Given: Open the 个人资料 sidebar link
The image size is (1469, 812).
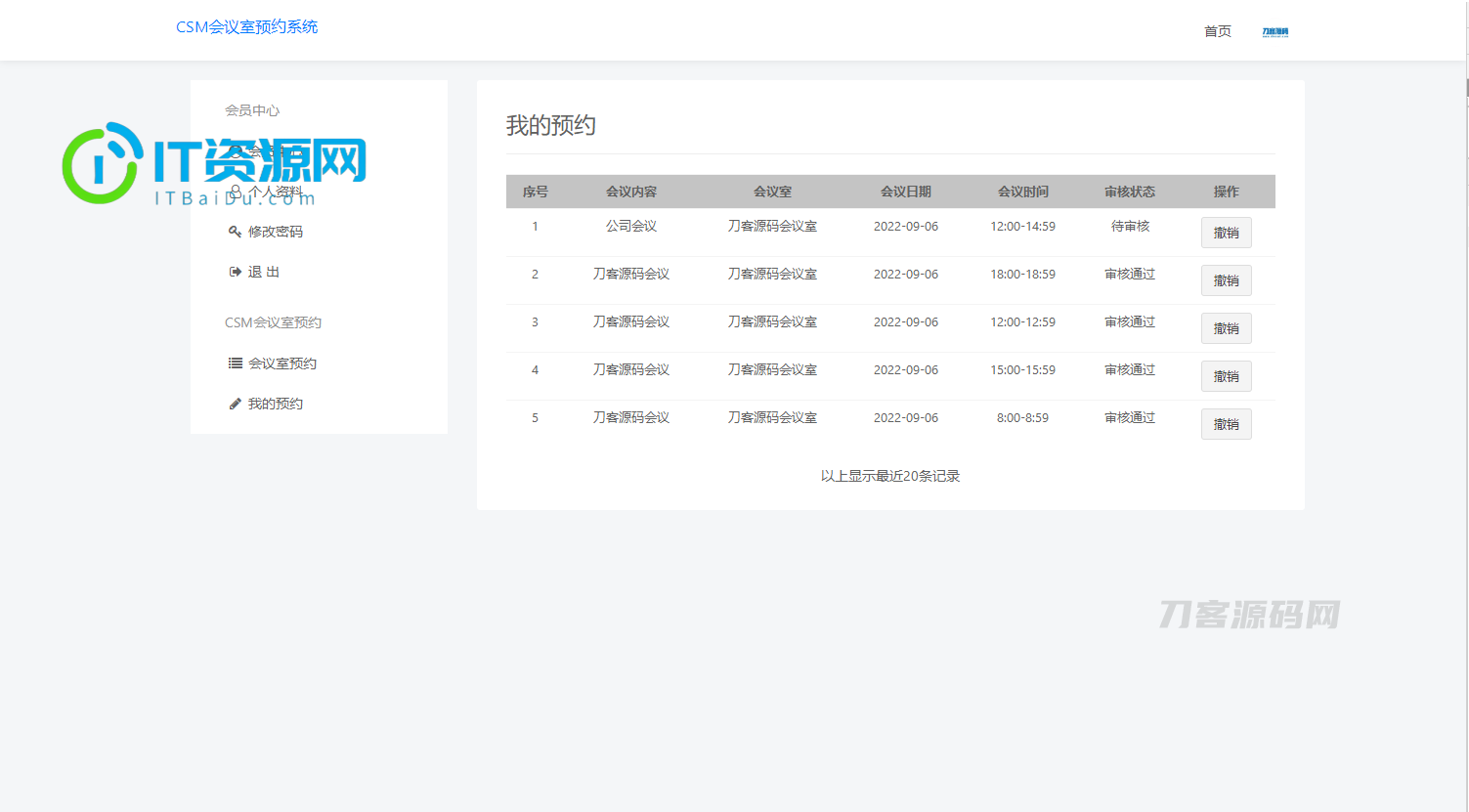Looking at the screenshot, I should coord(275,192).
